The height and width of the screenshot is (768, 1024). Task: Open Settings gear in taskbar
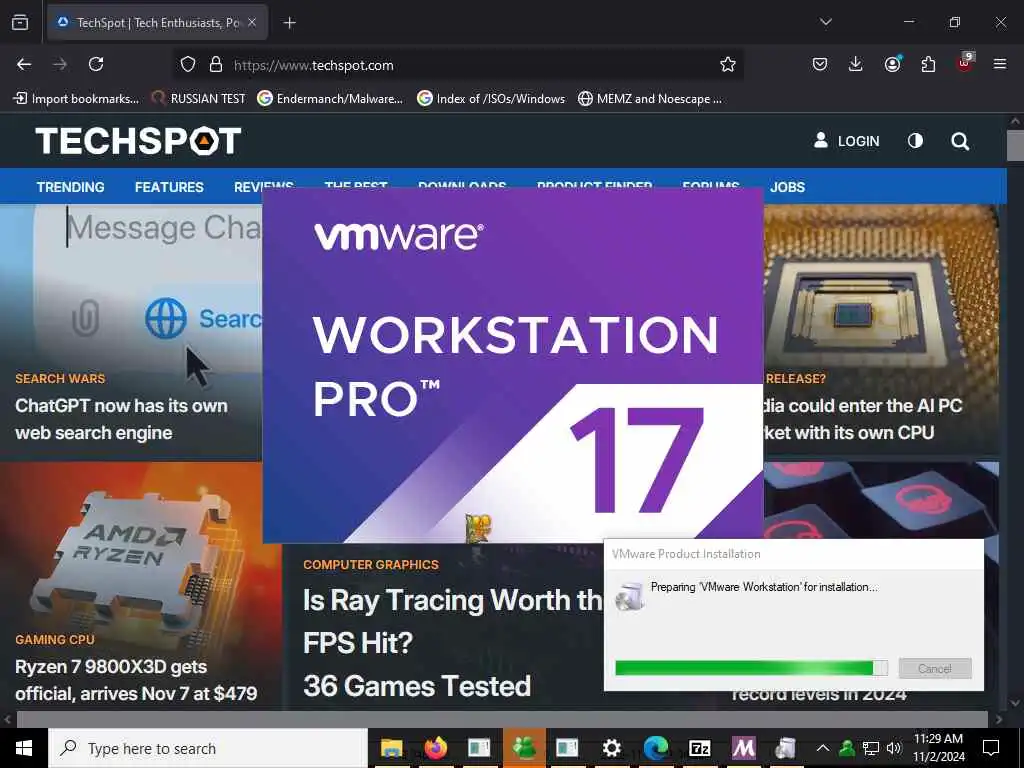tap(611, 748)
